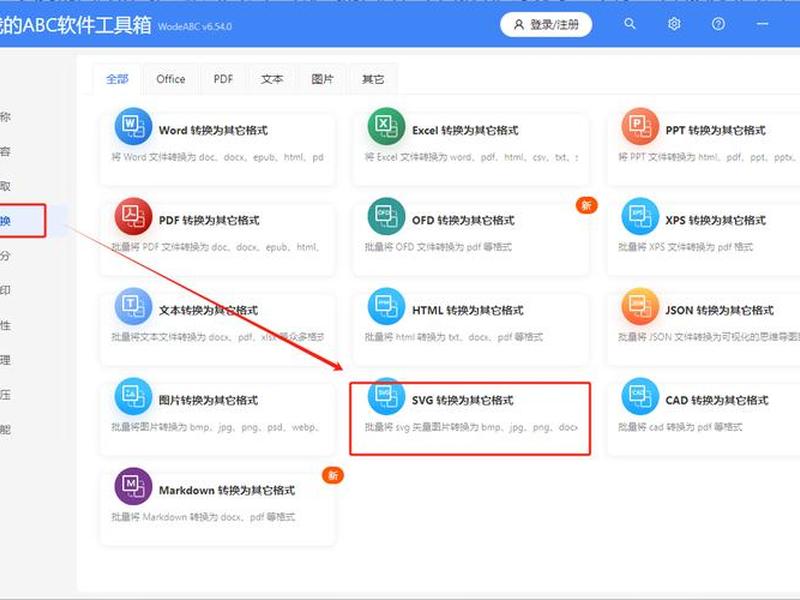Click the 图片转换 icon
This screenshot has width=800, height=600.
133,396
